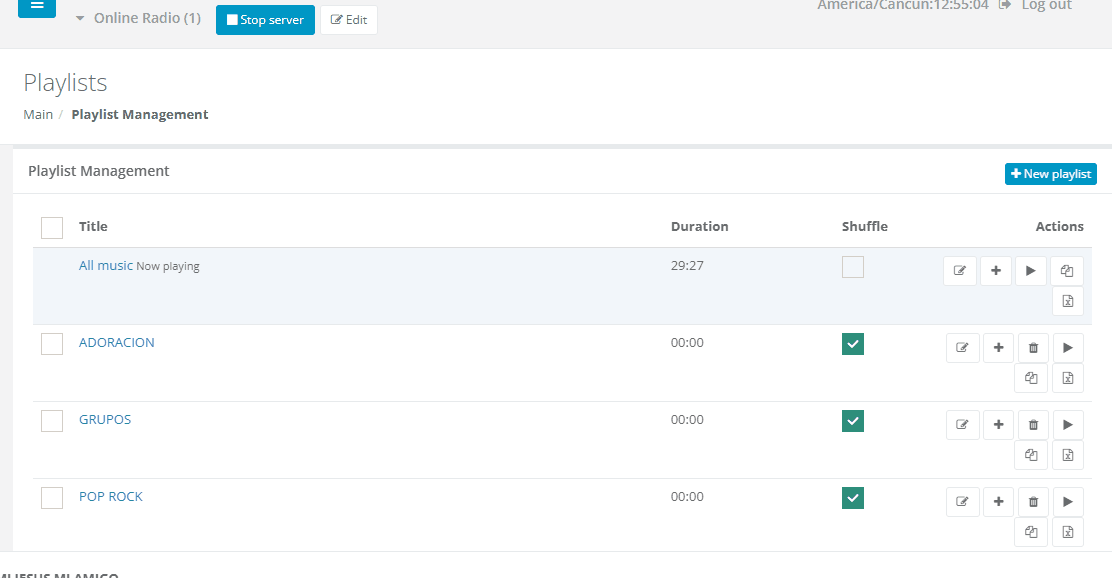Delete the GRUPOS playlist
The height and width of the screenshot is (578, 1112).
[x=1033, y=426]
